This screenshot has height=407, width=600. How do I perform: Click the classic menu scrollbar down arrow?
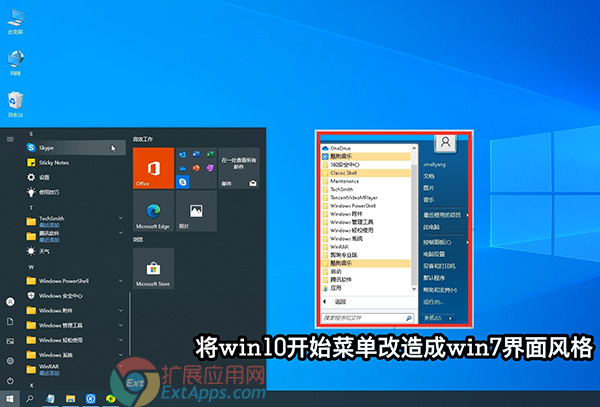coord(414,289)
